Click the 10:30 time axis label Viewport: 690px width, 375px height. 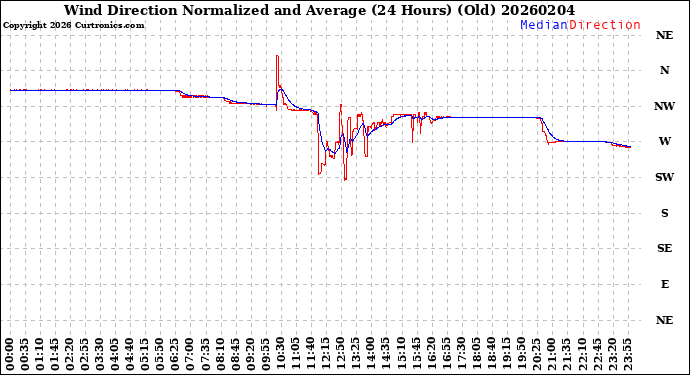coord(281,354)
